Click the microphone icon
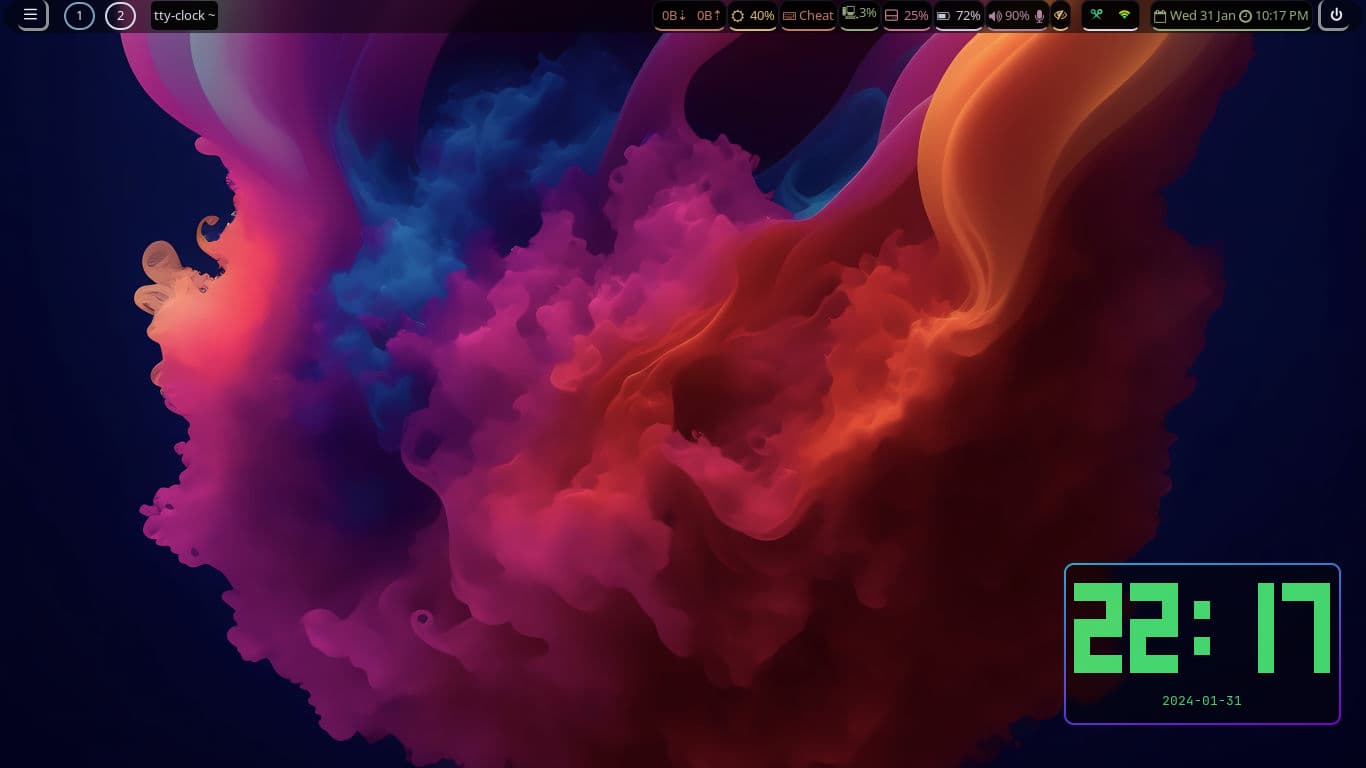The image size is (1366, 768). coord(1039,16)
